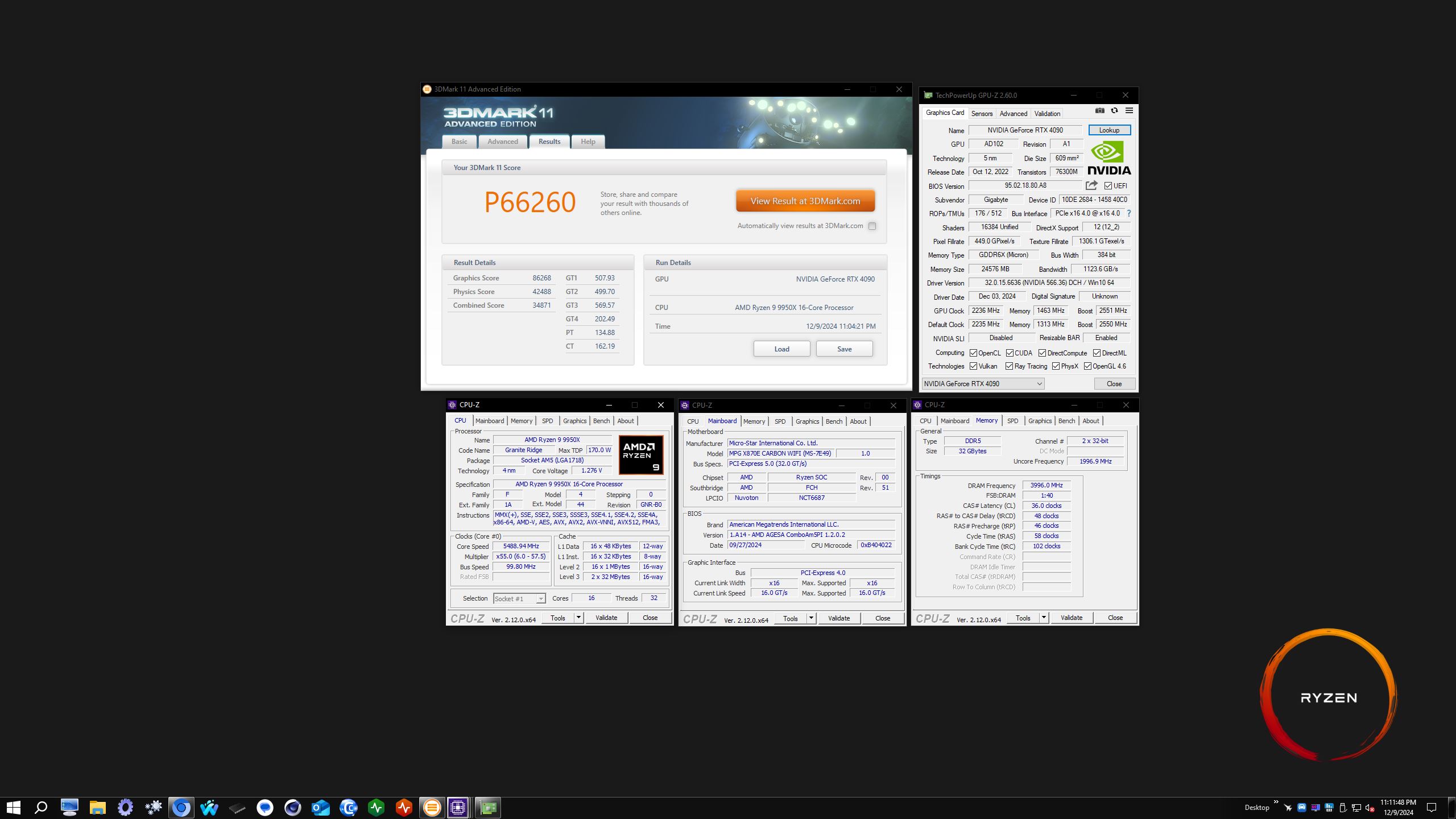Click the Lookup button in GPU-Z

coord(1109,130)
